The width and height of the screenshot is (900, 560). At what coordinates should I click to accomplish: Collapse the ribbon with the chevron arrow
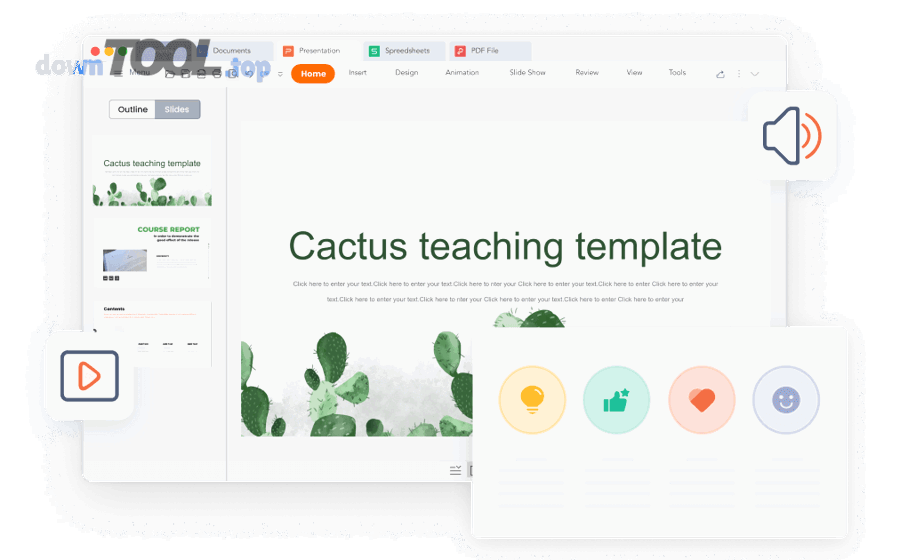755,74
